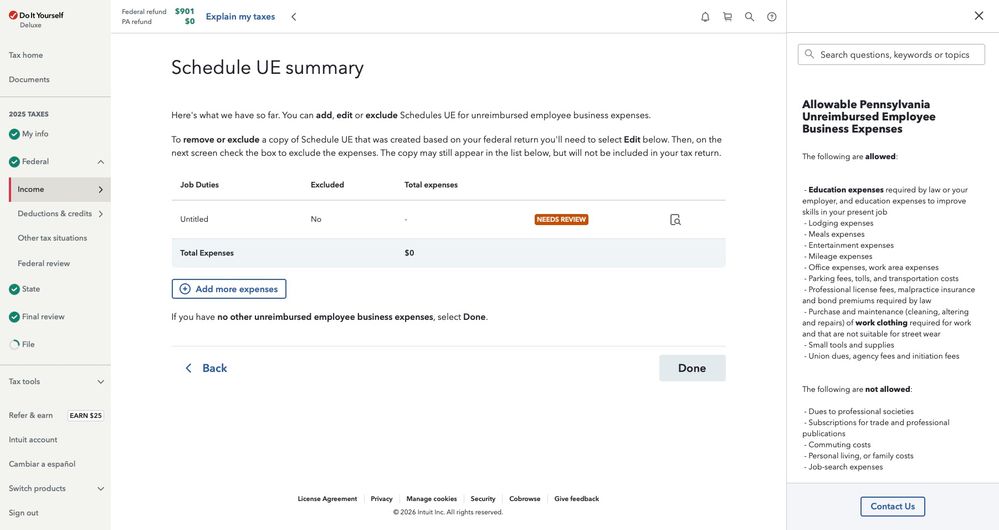Close the help side panel
Image resolution: width=999 pixels, height=530 pixels.
(978, 16)
